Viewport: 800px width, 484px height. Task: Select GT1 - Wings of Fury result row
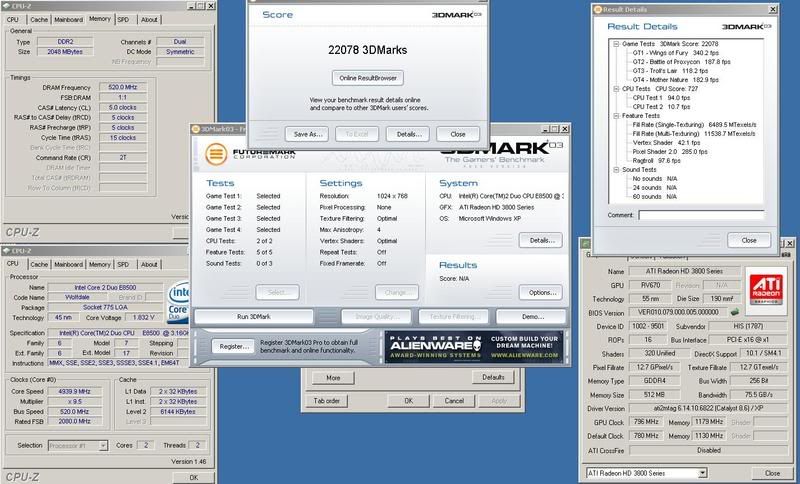point(676,53)
